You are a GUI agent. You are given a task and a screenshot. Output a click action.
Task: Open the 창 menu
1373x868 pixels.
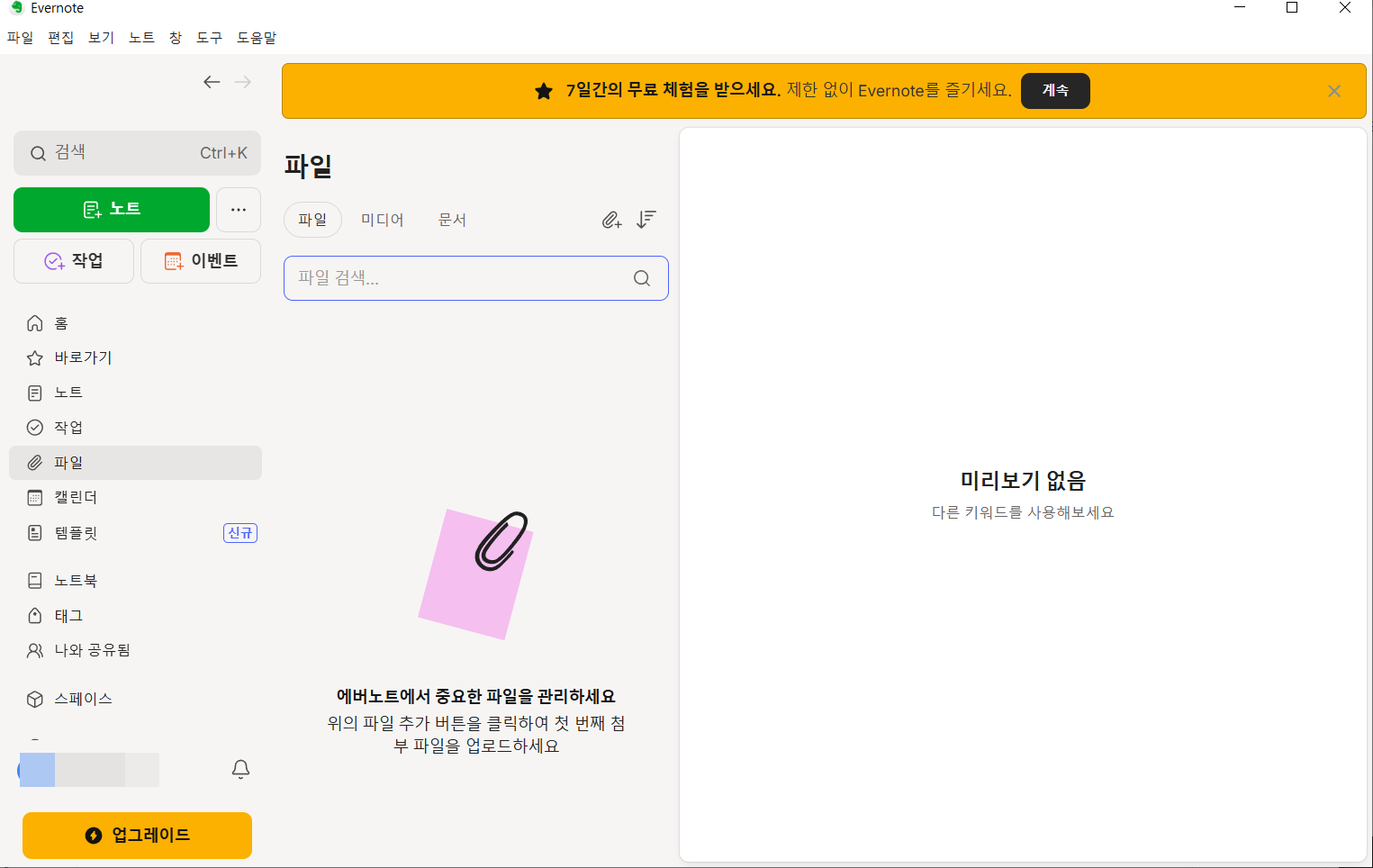[x=176, y=38]
